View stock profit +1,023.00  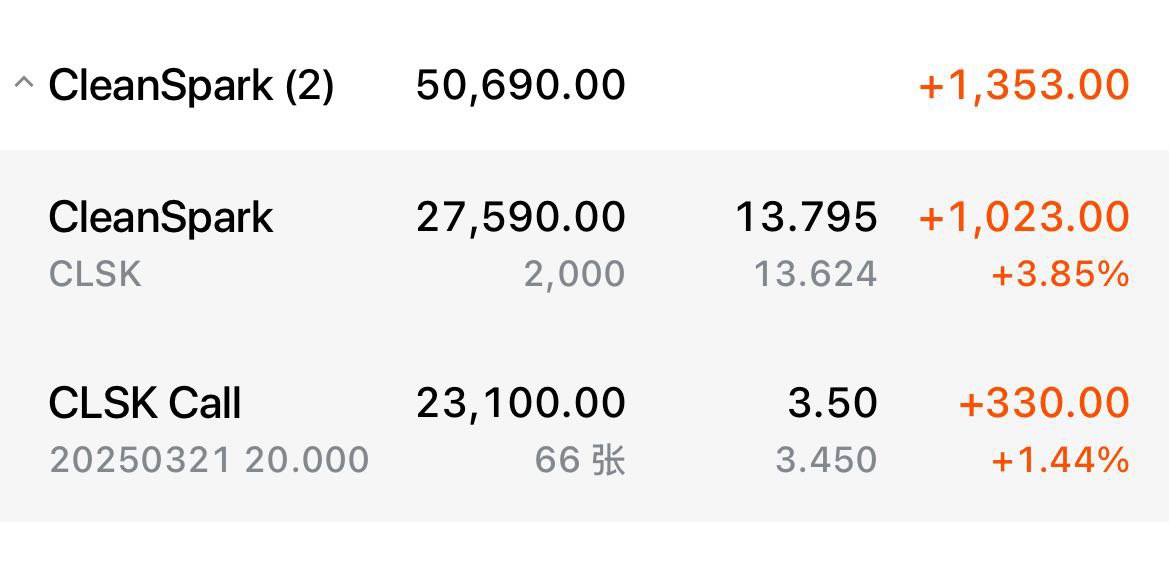click(x=1024, y=218)
